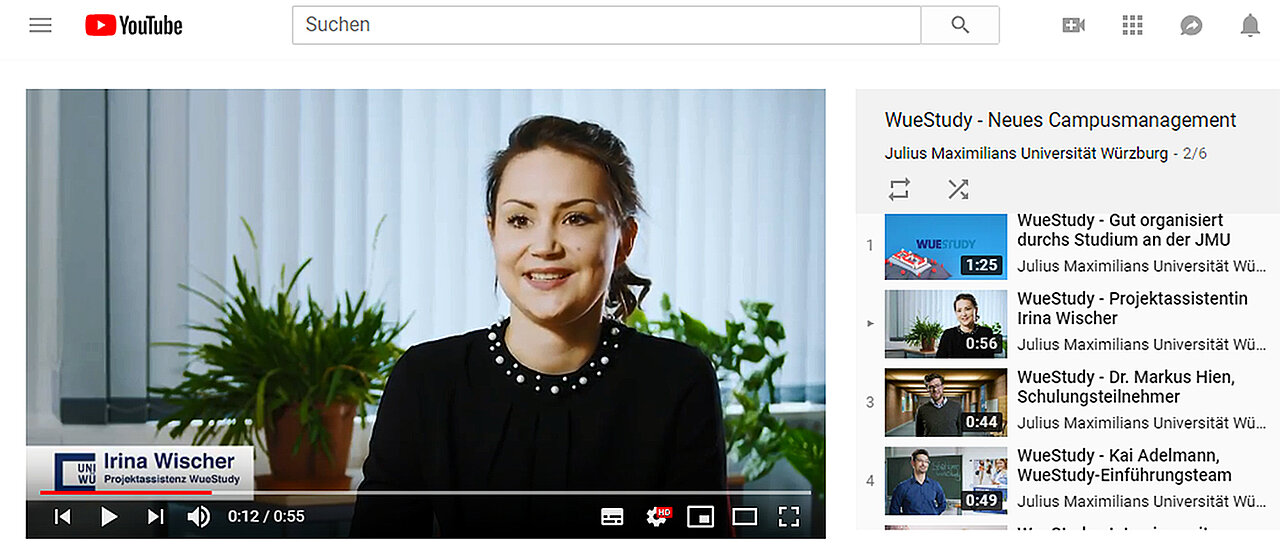Open the hamburger guide menu
This screenshot has height=549, width=1280.
pyautogui.click(x=40, y=25)
